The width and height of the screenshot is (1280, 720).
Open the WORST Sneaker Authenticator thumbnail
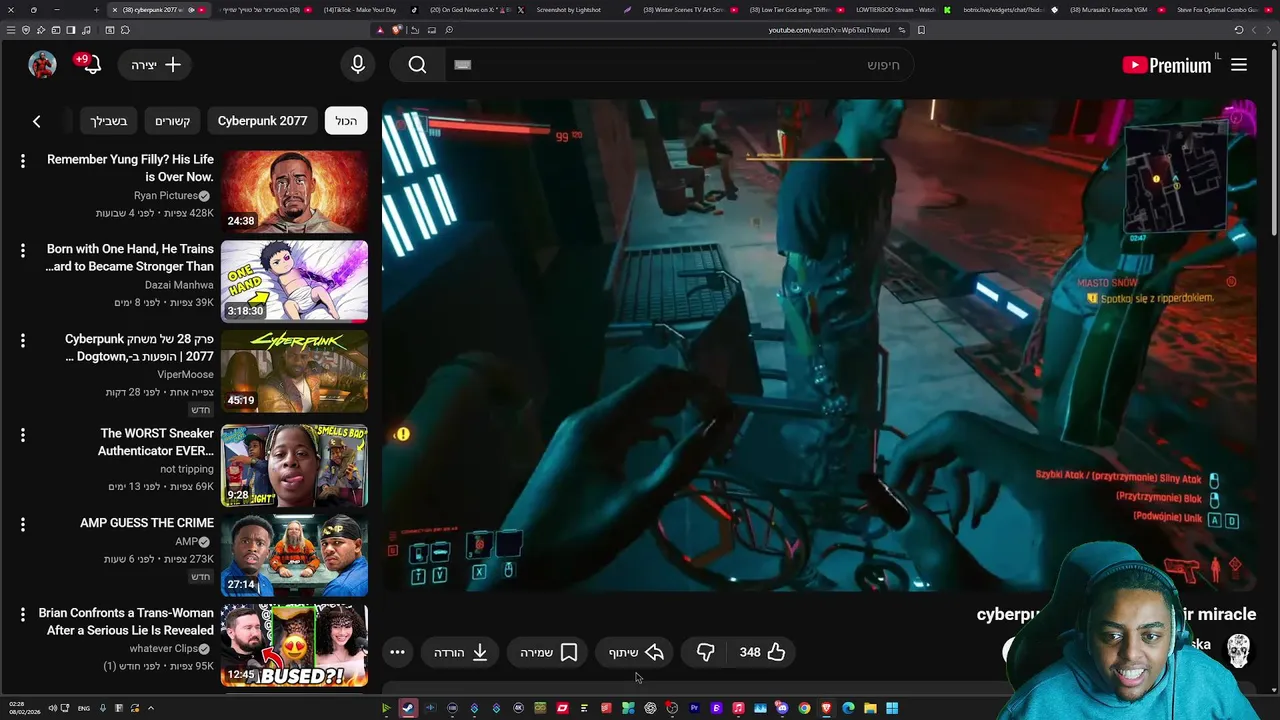pos(294,466)
